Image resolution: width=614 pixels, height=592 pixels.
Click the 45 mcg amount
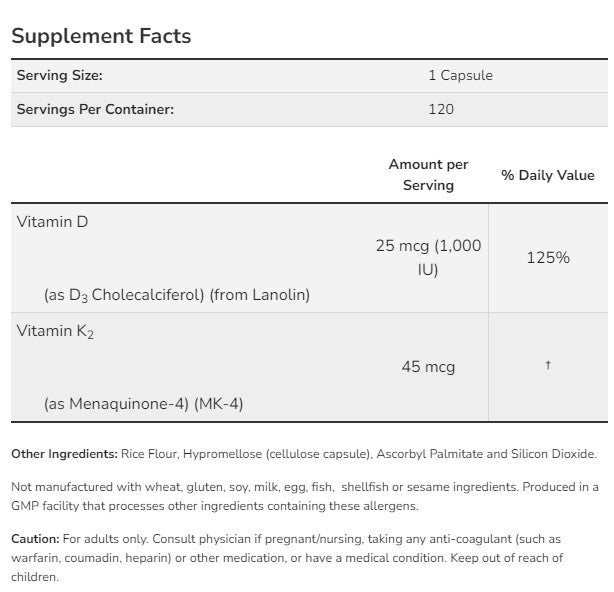click(x=428, y=367)
